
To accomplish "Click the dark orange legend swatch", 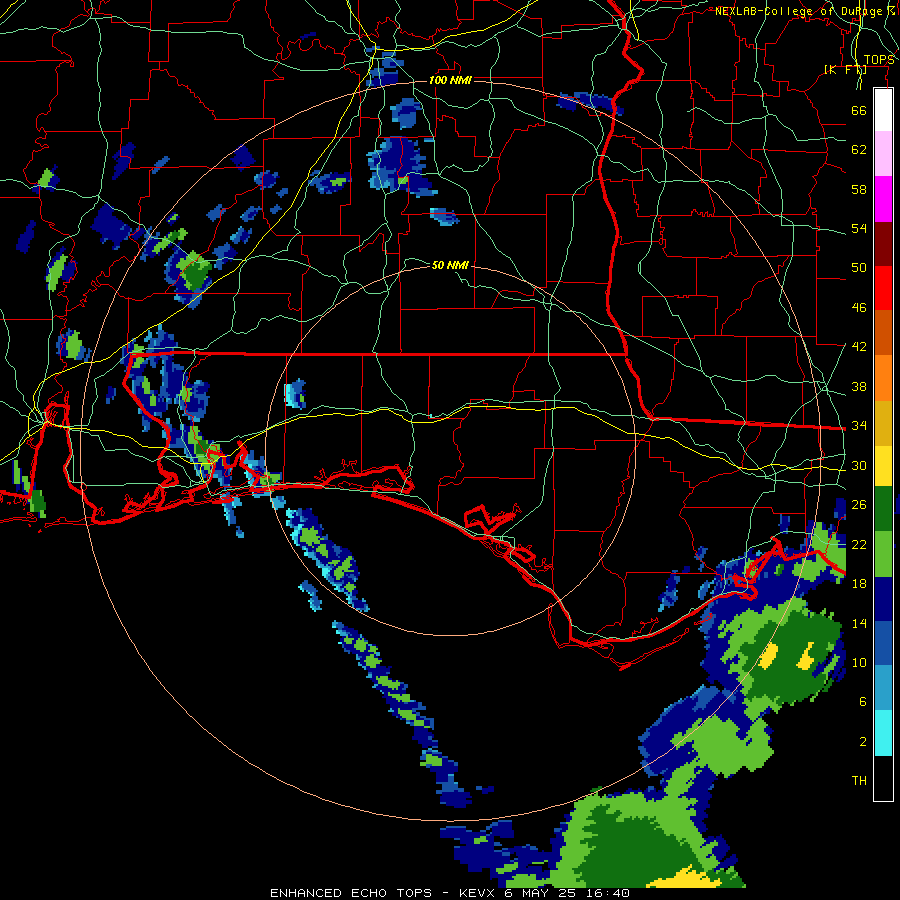I will (883, 333).
